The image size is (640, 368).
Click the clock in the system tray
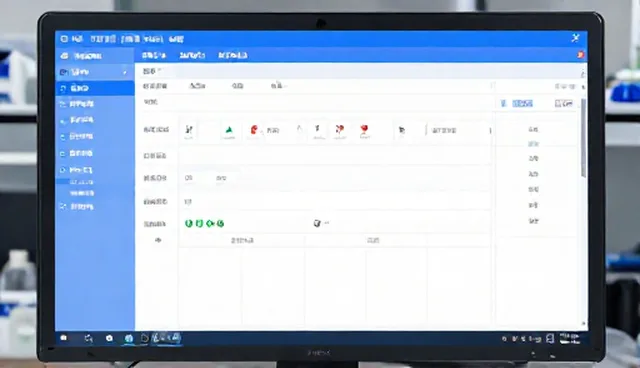[x=570, y=338]
